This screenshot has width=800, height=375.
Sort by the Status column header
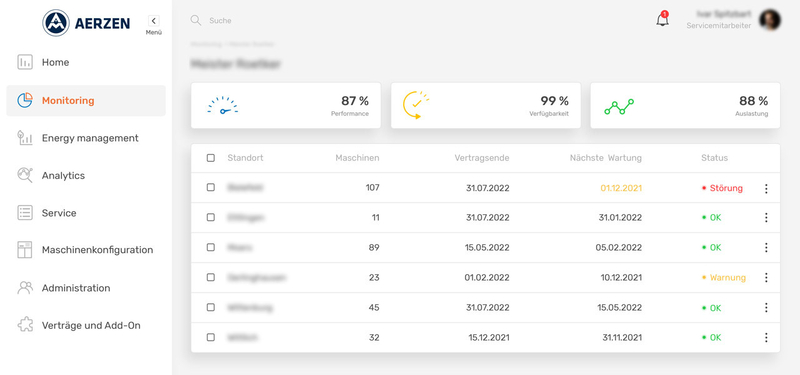[x=714, y=158]
